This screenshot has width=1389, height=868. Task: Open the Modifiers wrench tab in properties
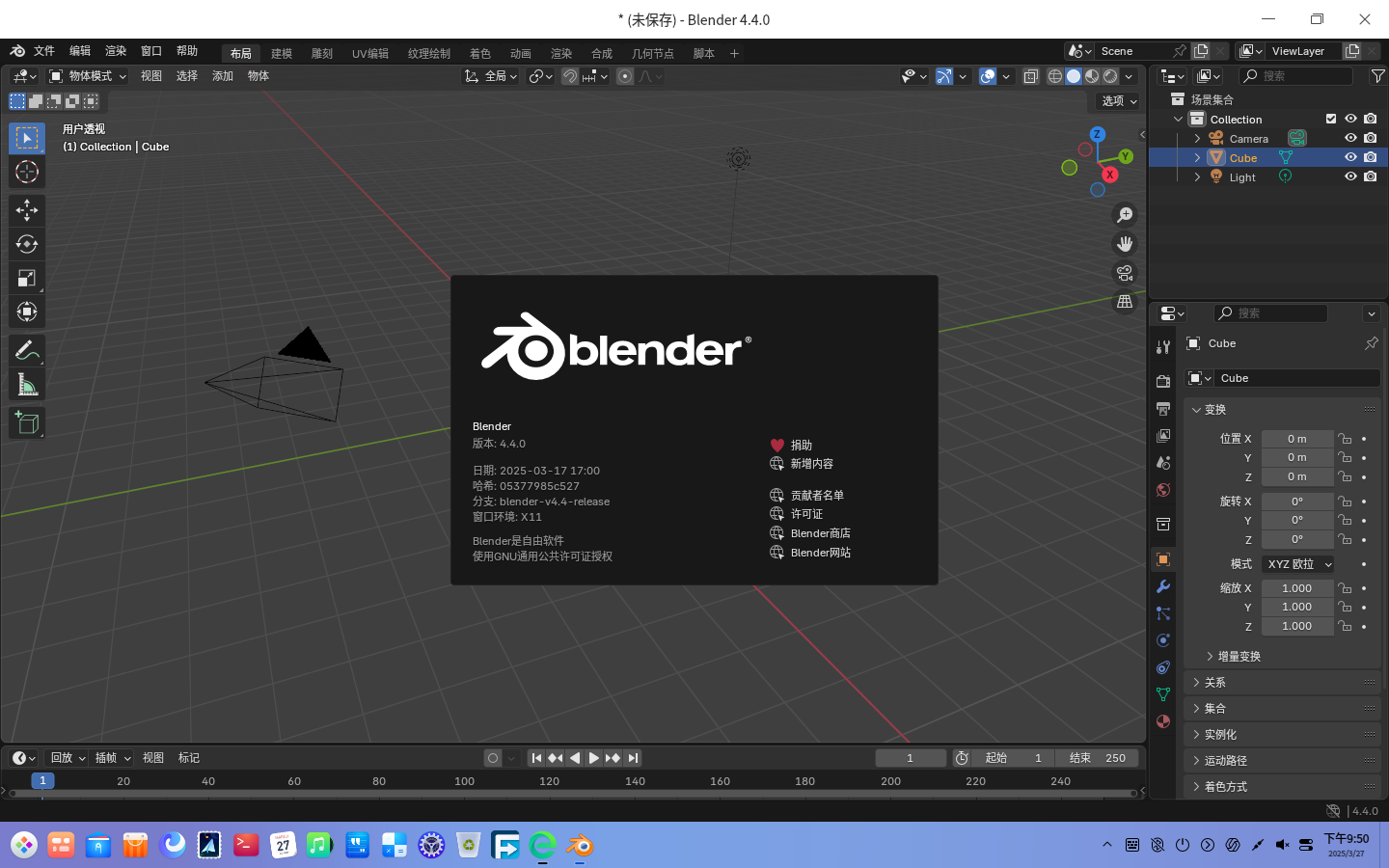point(1163,586)
